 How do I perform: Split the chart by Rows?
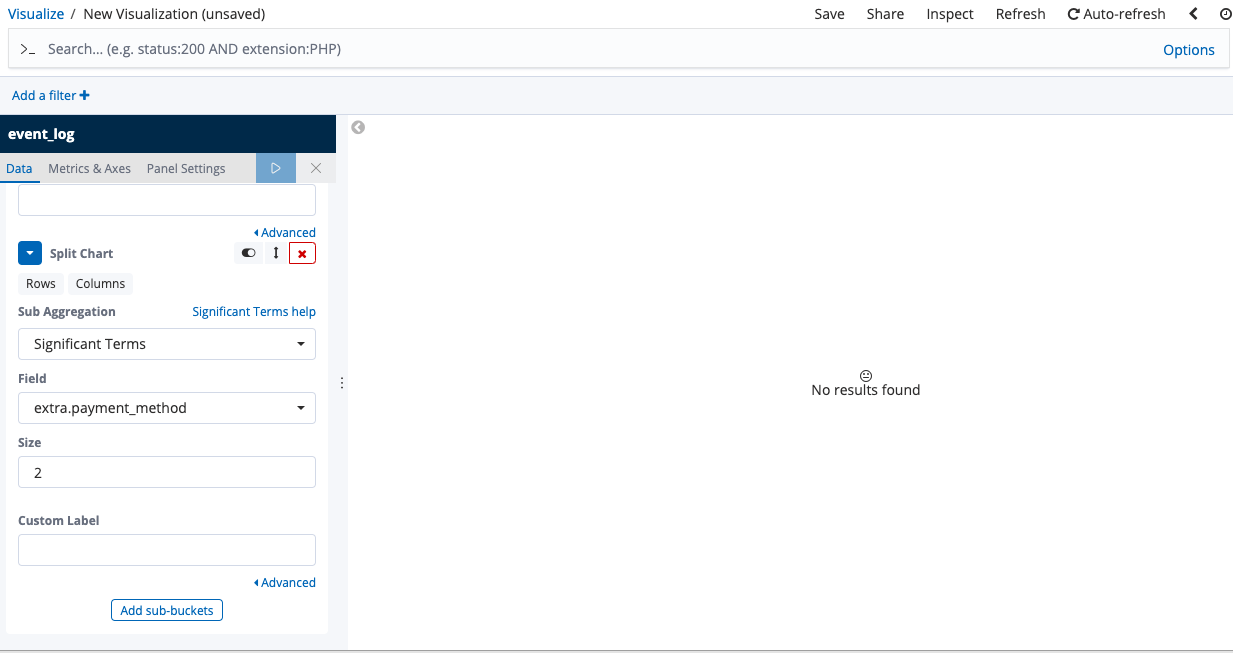[41, 283]
